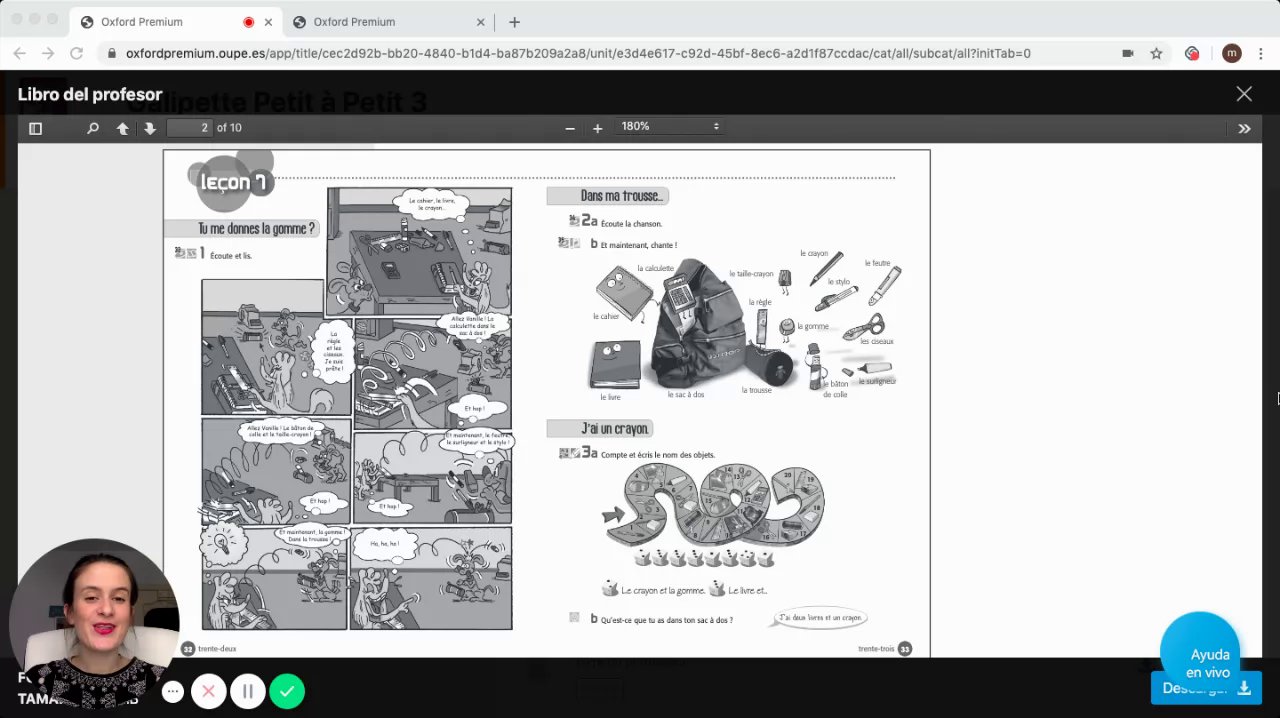Click page number 33 trente-trois

(x=885, y=648)
